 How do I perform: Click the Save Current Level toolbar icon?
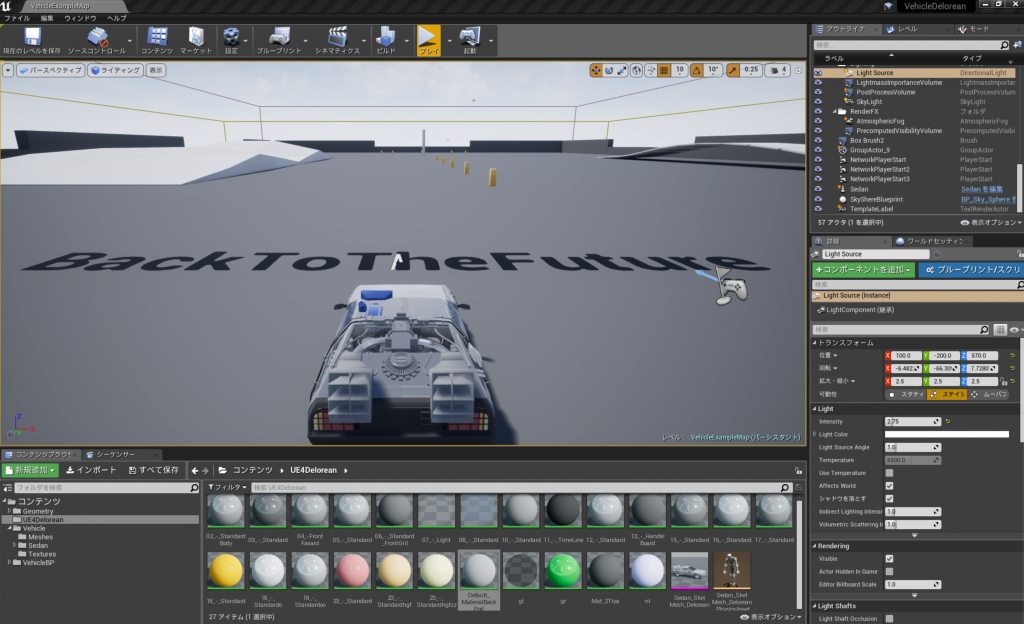[31, 40]
